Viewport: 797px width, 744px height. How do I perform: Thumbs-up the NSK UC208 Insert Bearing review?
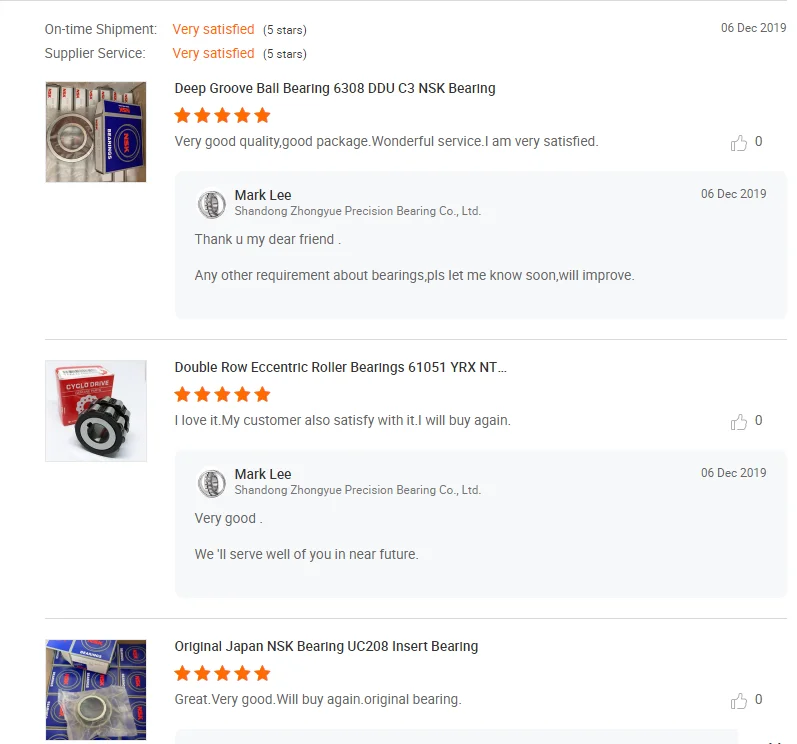click(739, 701)
